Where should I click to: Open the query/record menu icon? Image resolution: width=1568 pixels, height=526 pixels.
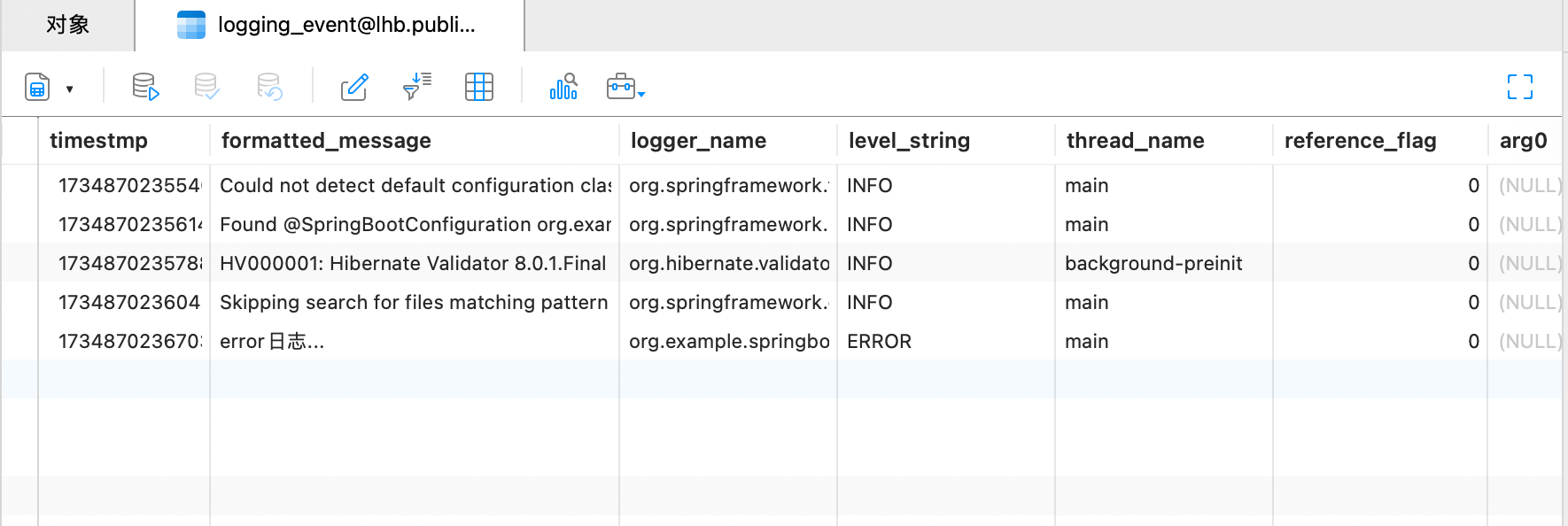(x=37, y=87)
